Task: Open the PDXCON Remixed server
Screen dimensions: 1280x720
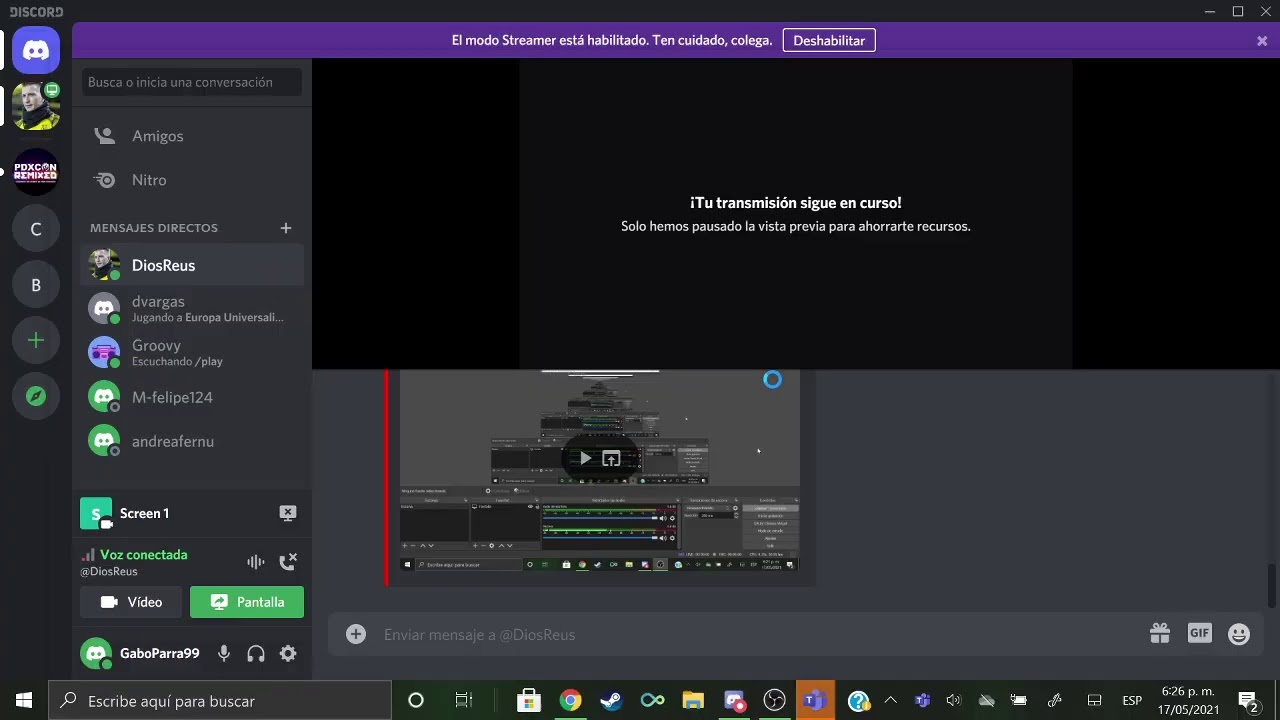Action: point(36,171)
